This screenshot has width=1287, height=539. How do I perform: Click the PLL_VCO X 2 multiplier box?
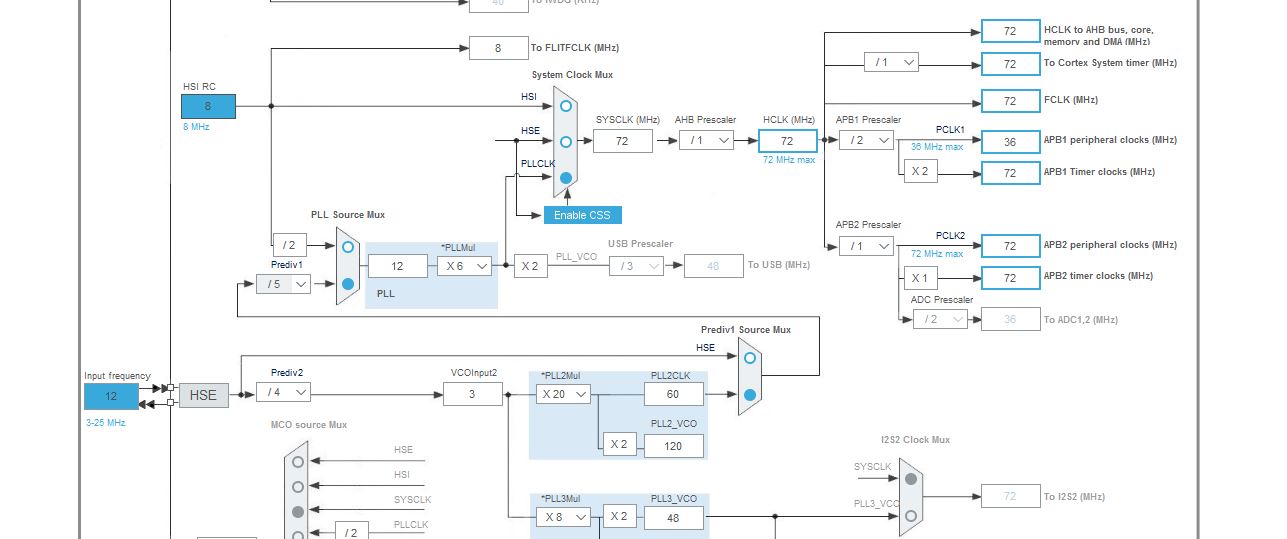531,266
